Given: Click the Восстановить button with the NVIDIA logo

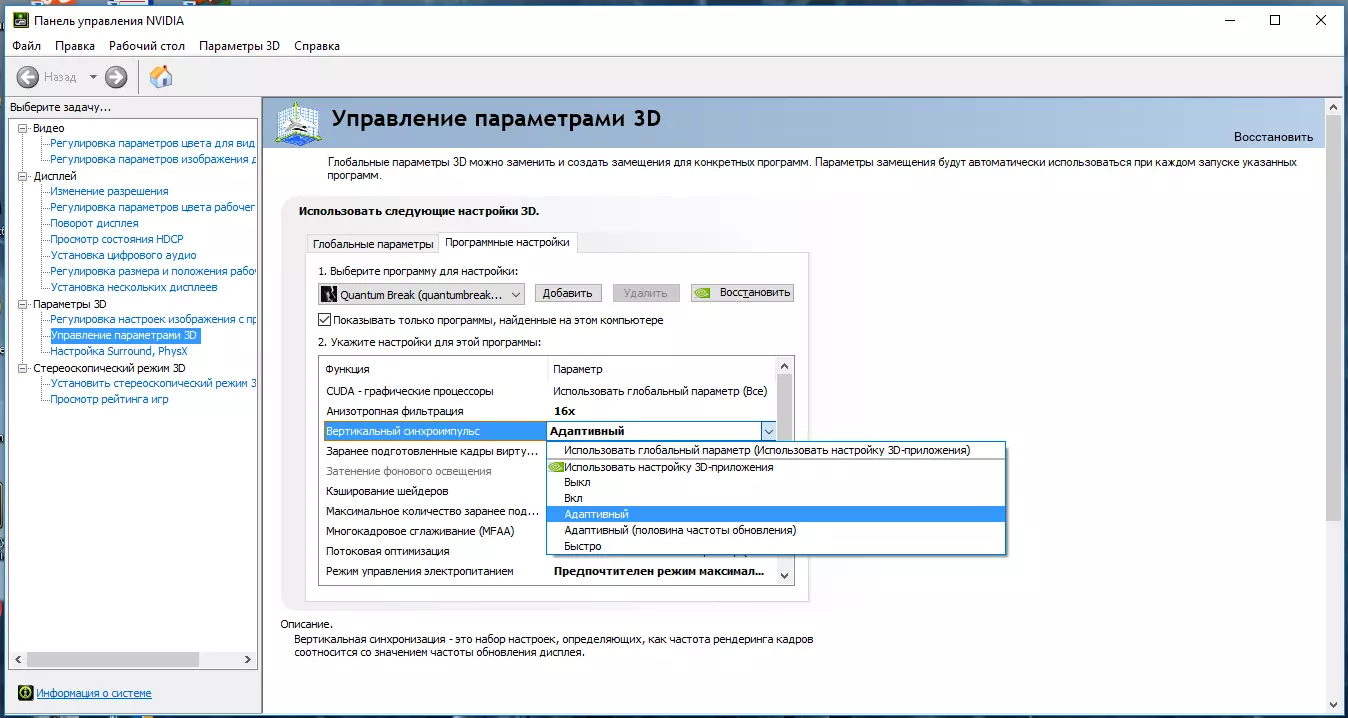Looking at the screenshot, I should [x=742, y=293].
